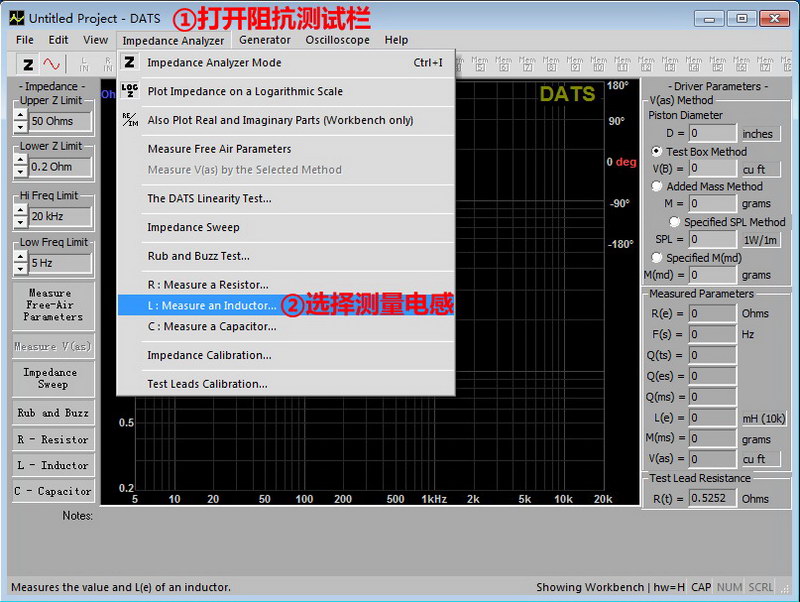Screen dimensions: 800x602
Task: Click the inches unit button for piston diameter
Action: (x=757, y=133)
